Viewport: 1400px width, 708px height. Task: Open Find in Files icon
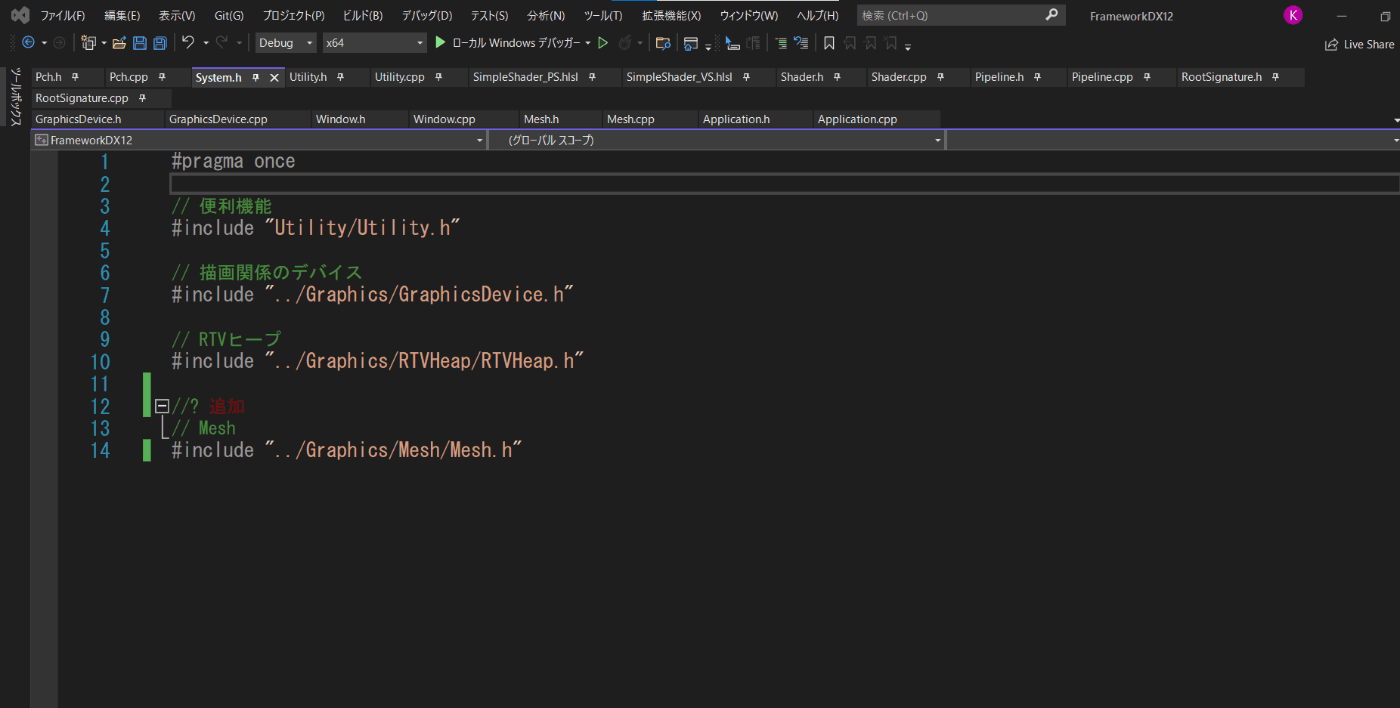[x=662, y=43]
